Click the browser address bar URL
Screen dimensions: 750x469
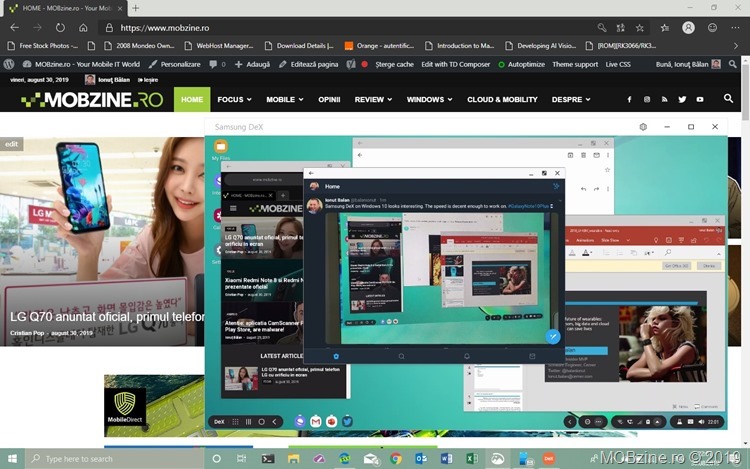165,28
